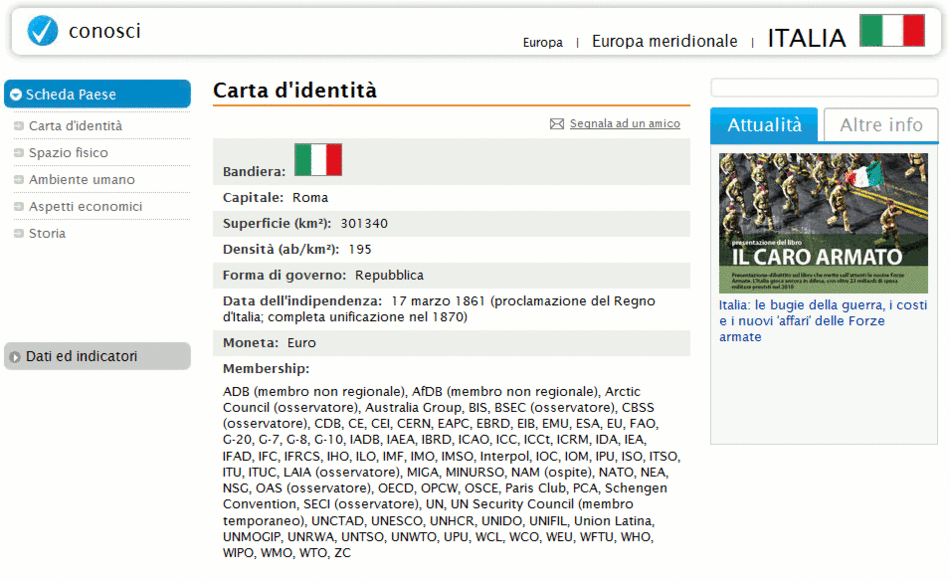Switch to the Altre info tab
Viewport: 950px width, 582px height.
click(881, 125)
